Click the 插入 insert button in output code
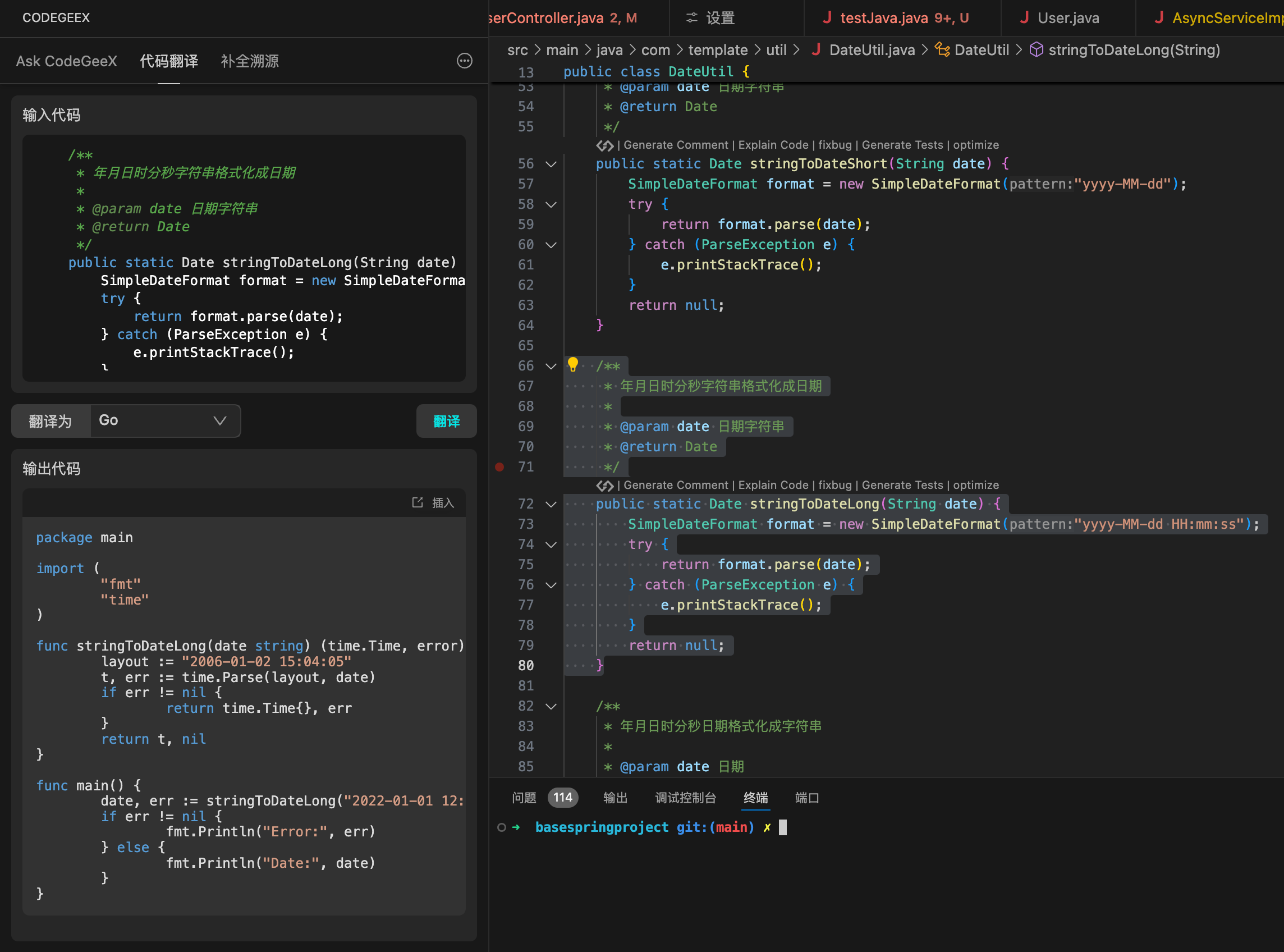Viewport: 1284px width, 952px height. pyautogui.click(x=433, y=502)
